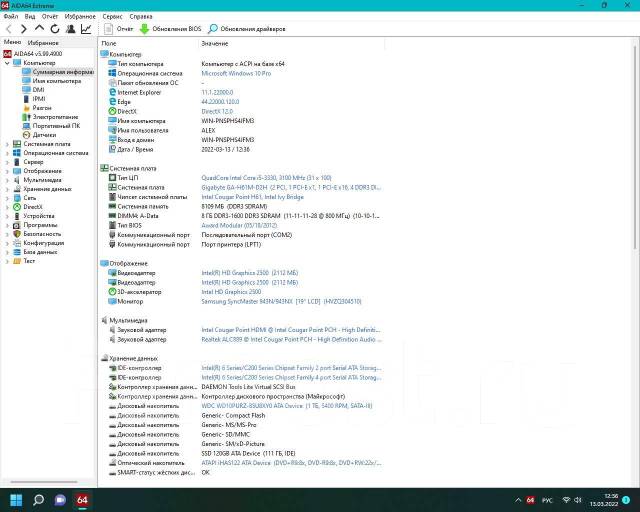Open QuadCore Intel Core i5-3330 link
Viewport: 640px width, 512px height.
point(266,178)
